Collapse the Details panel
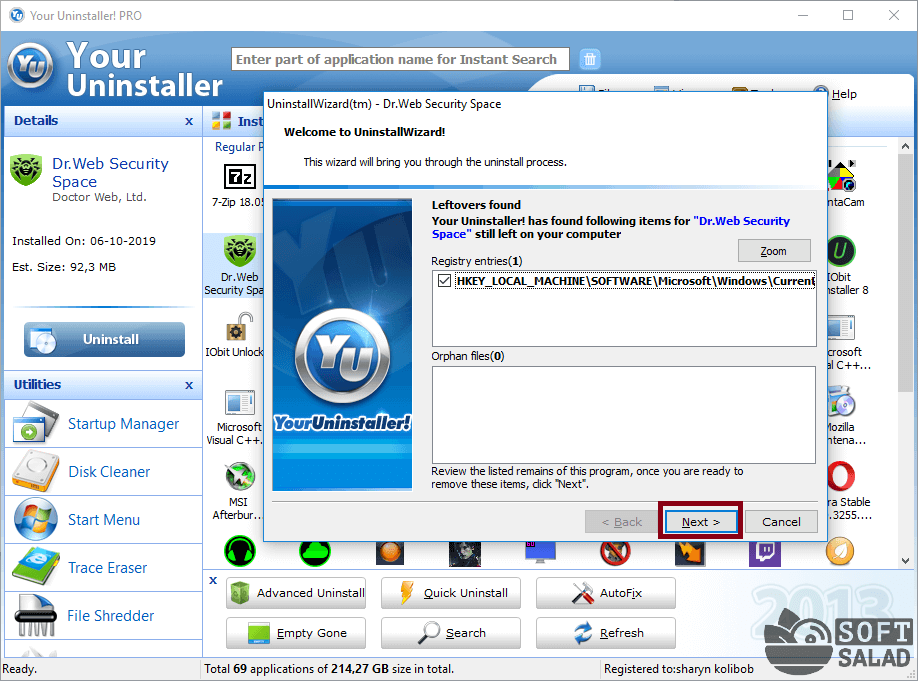The height and width of the screenshot is (681, 918). click(x=189, y=121)
